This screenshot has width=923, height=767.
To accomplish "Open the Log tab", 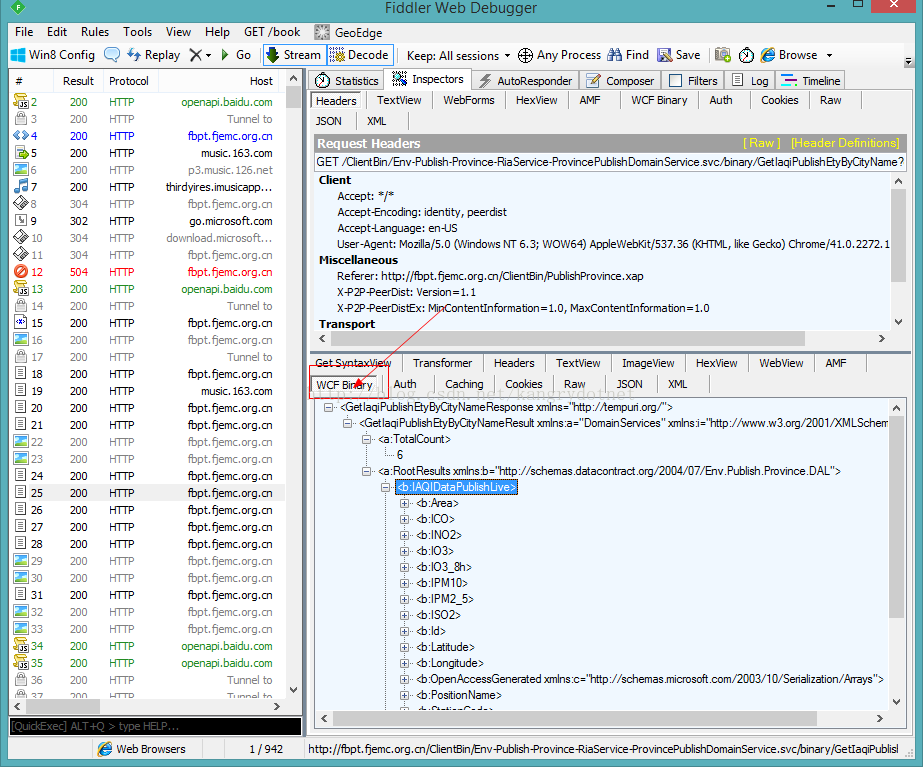I will click(x=750, y=81).
